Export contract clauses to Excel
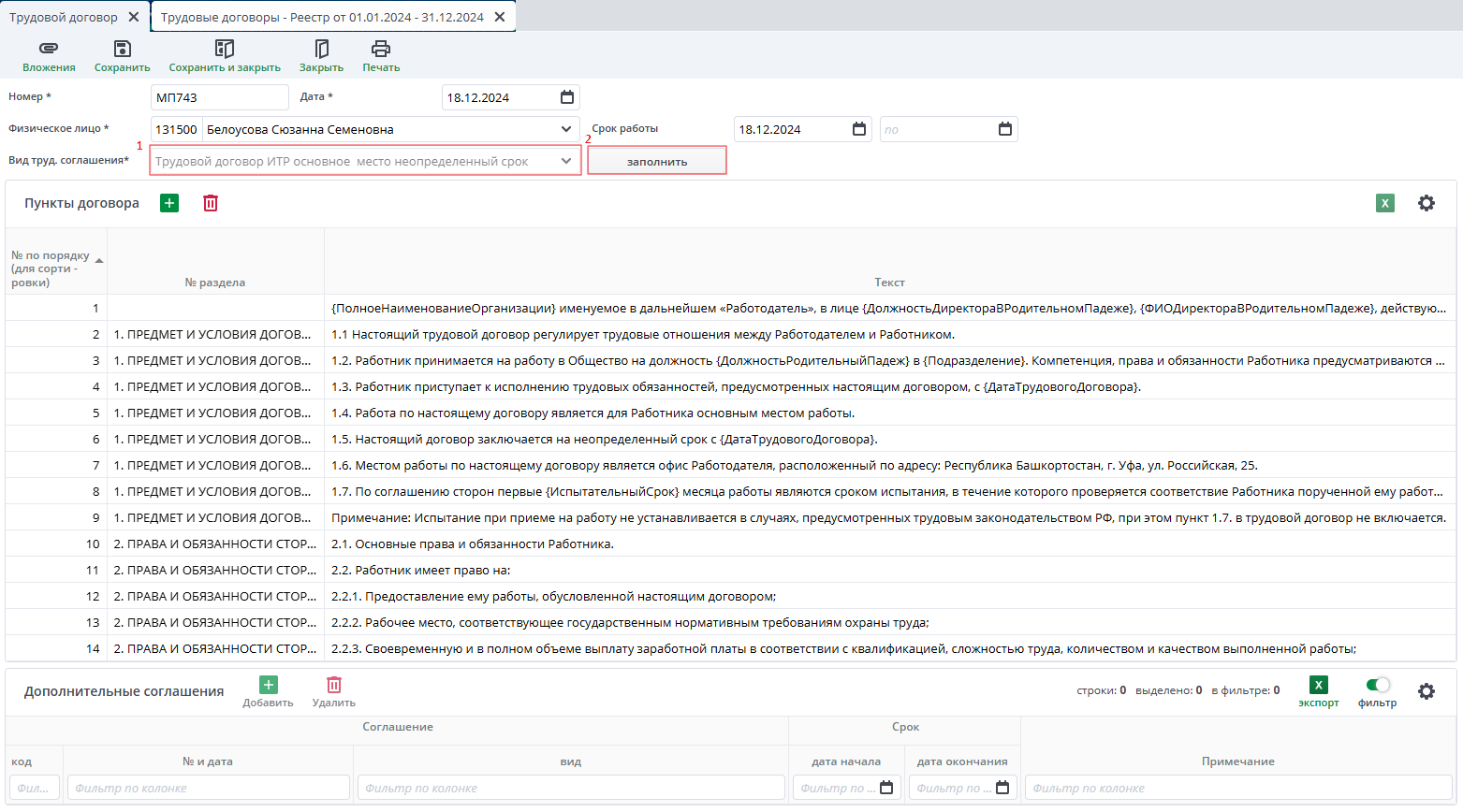Screen dimensions: 1463x812 1385,203
